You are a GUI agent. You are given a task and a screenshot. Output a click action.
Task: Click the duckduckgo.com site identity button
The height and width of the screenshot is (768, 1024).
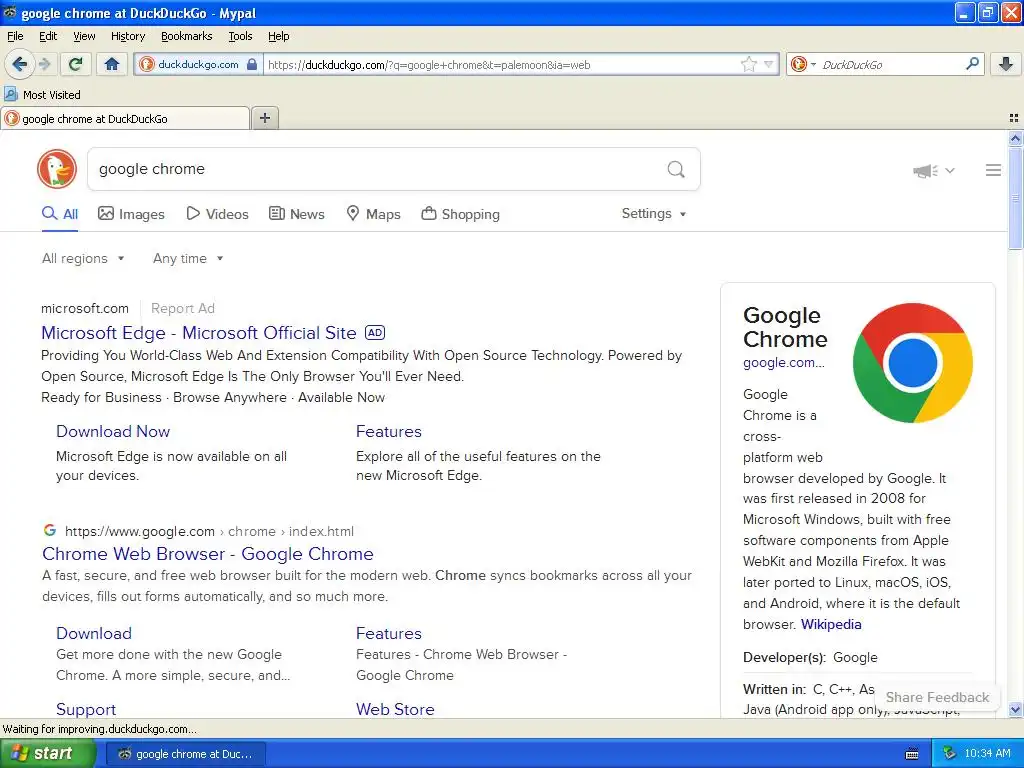(199, 64)
